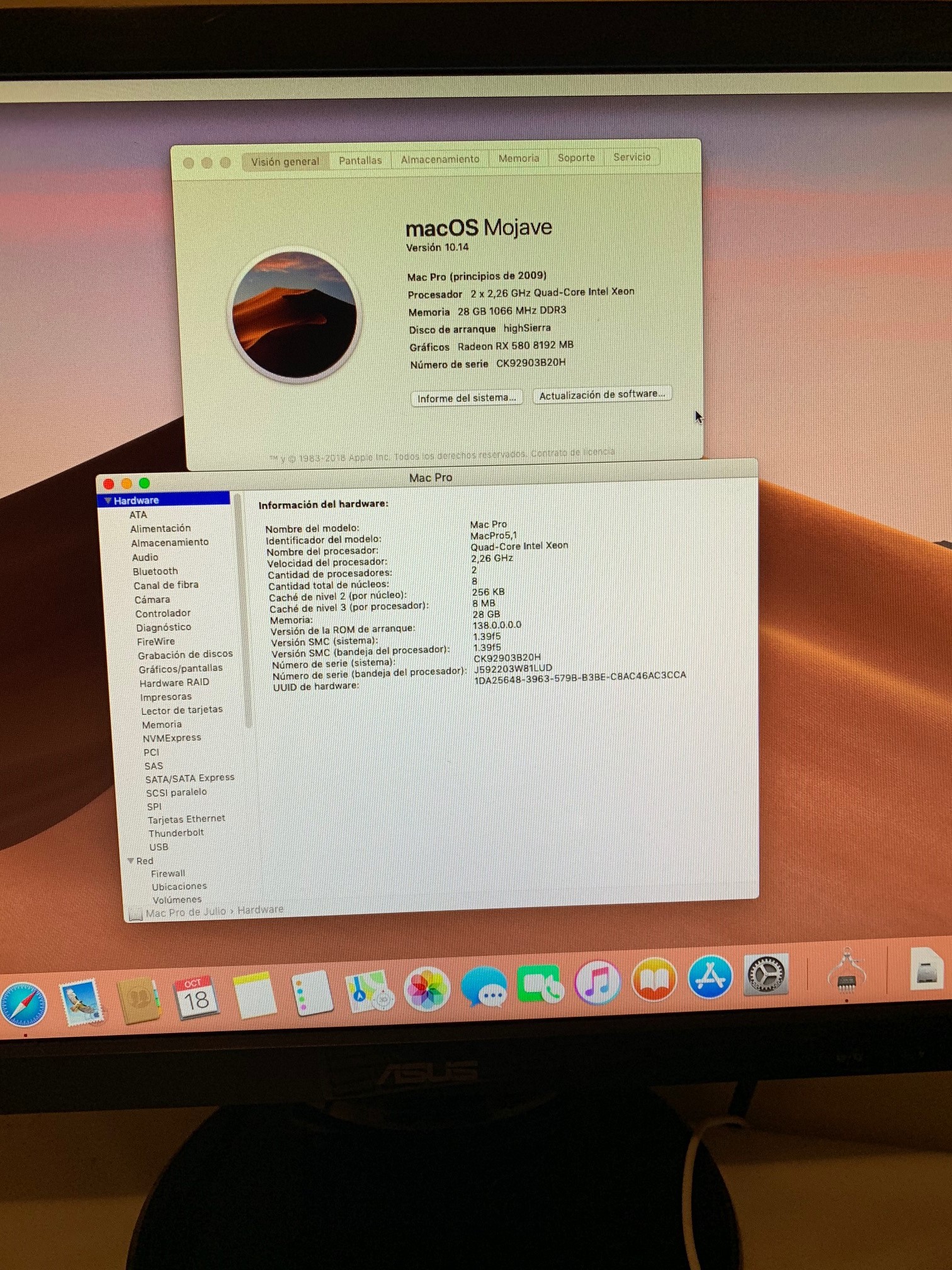Launch FaceTime from the Dock
Viewport: 952px width, 1270px height.
click(x=540, y=984)
